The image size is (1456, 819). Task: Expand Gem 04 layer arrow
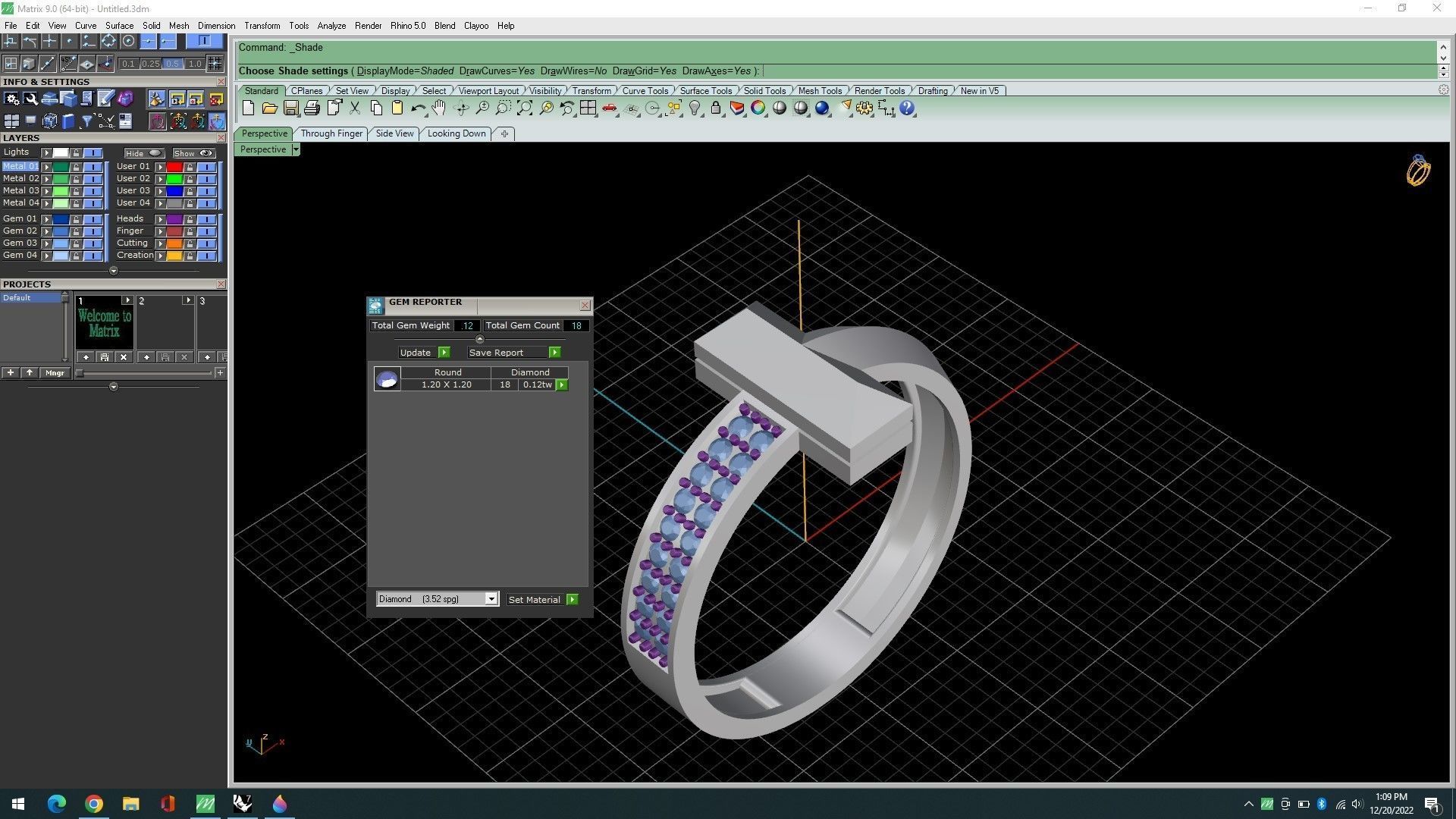47,256
